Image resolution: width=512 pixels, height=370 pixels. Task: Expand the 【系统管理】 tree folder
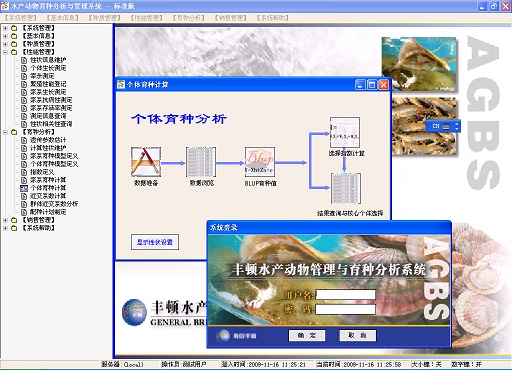[5, 28]
